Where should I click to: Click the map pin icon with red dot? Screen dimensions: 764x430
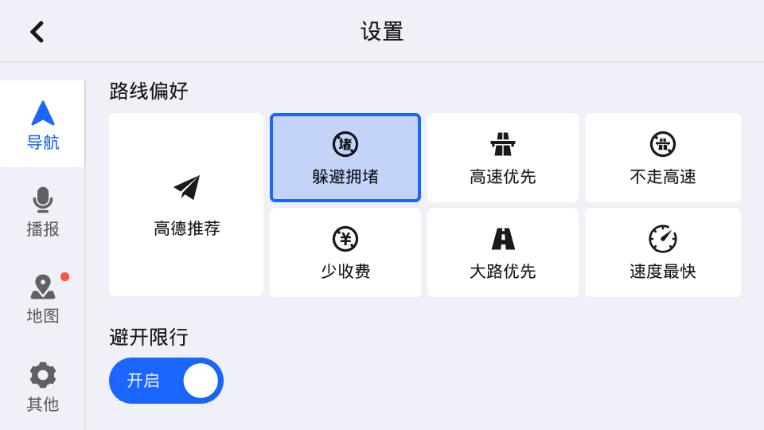[43, 288]
